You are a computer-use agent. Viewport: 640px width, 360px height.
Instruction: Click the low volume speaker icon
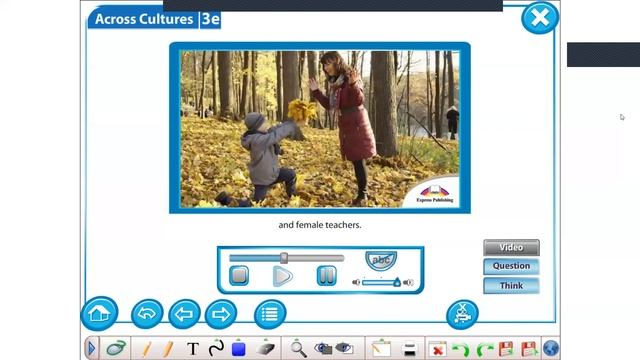tap(356, 282)
